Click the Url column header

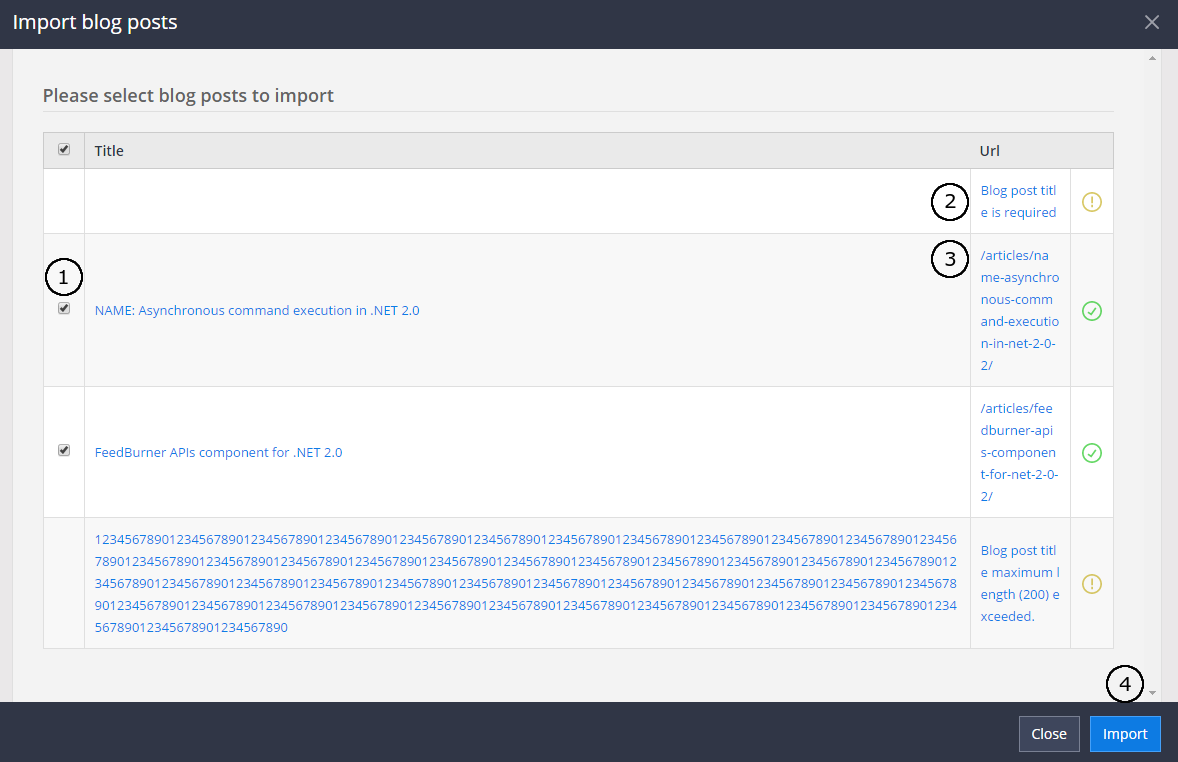pyautogui.click(x=989, y=151)
